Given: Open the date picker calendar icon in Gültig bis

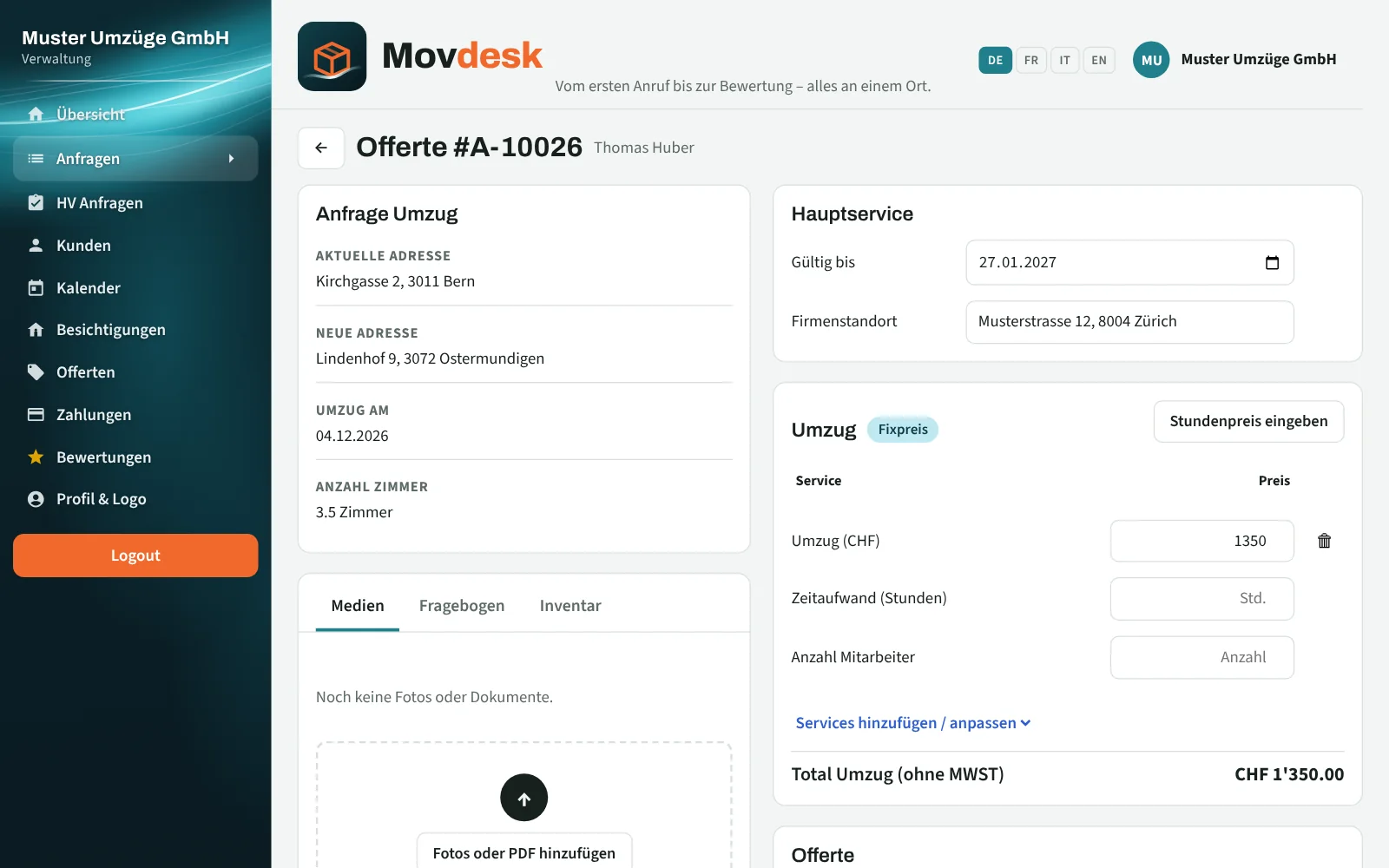Looking at the screenshot, I should point(1272,262).
